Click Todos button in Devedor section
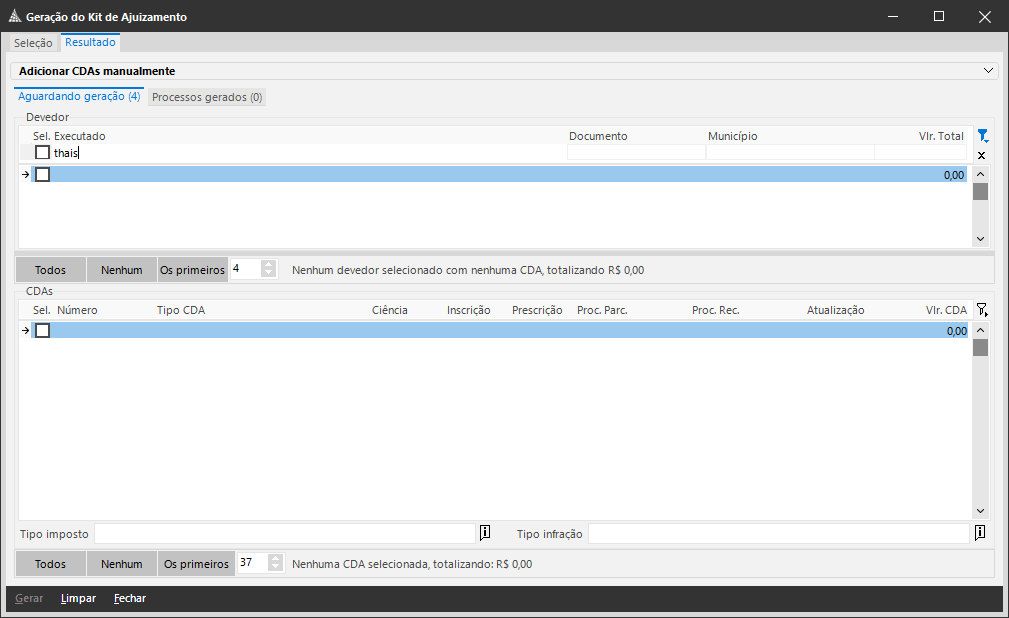The width and height of the screenshot is (1009, 618). pos(50,270)
